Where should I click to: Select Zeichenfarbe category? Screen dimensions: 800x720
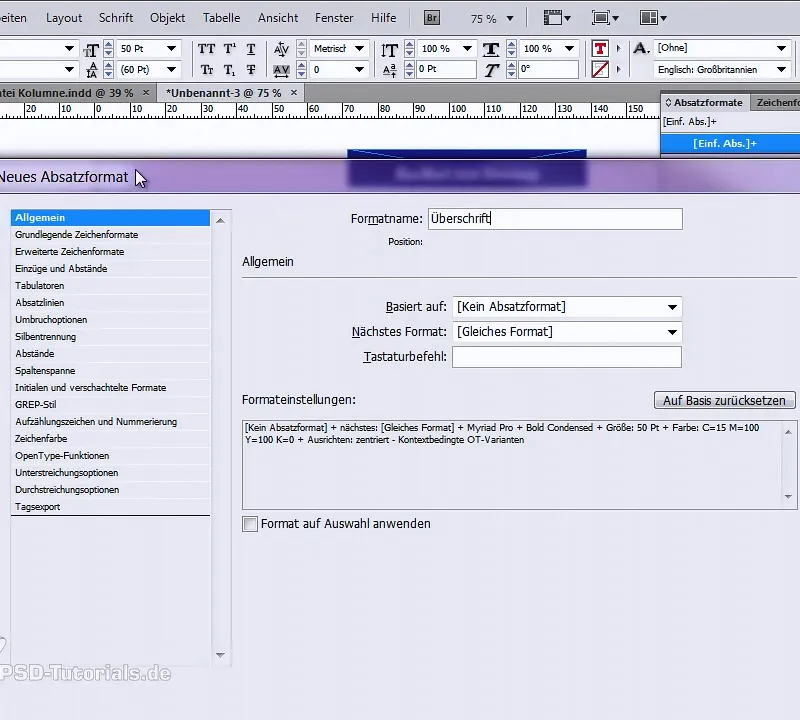110,439
